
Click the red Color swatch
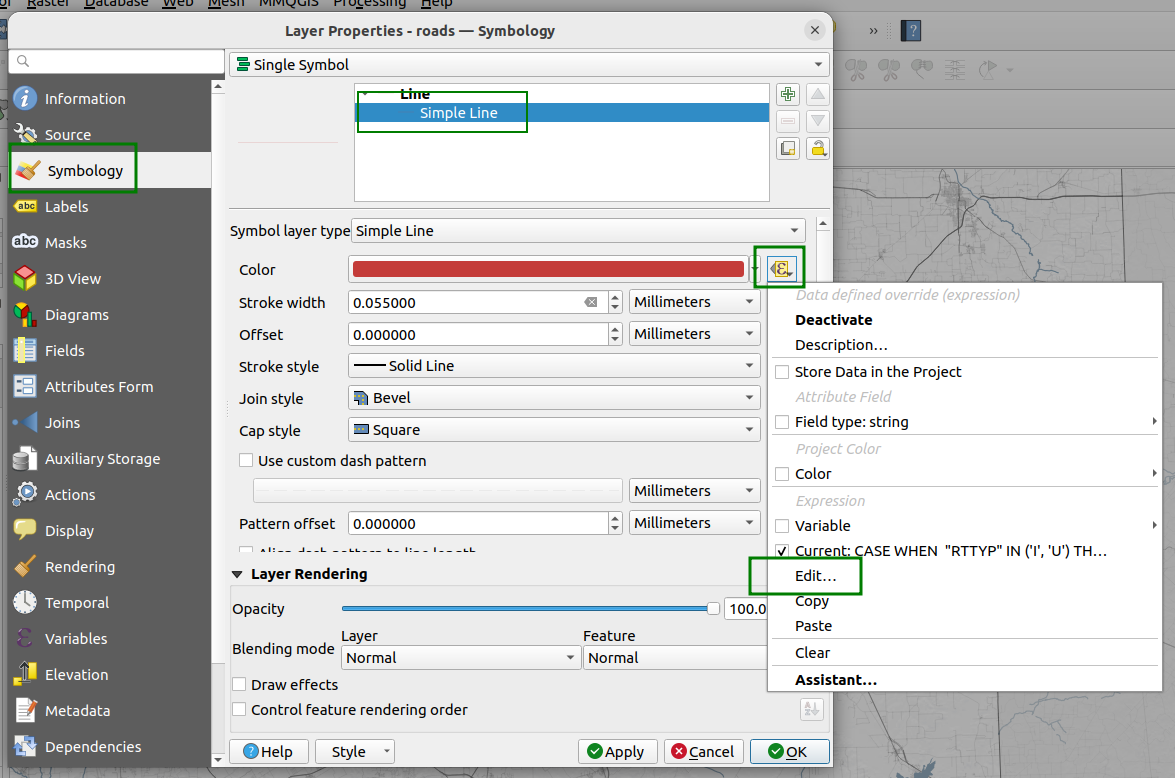(548, 269)
